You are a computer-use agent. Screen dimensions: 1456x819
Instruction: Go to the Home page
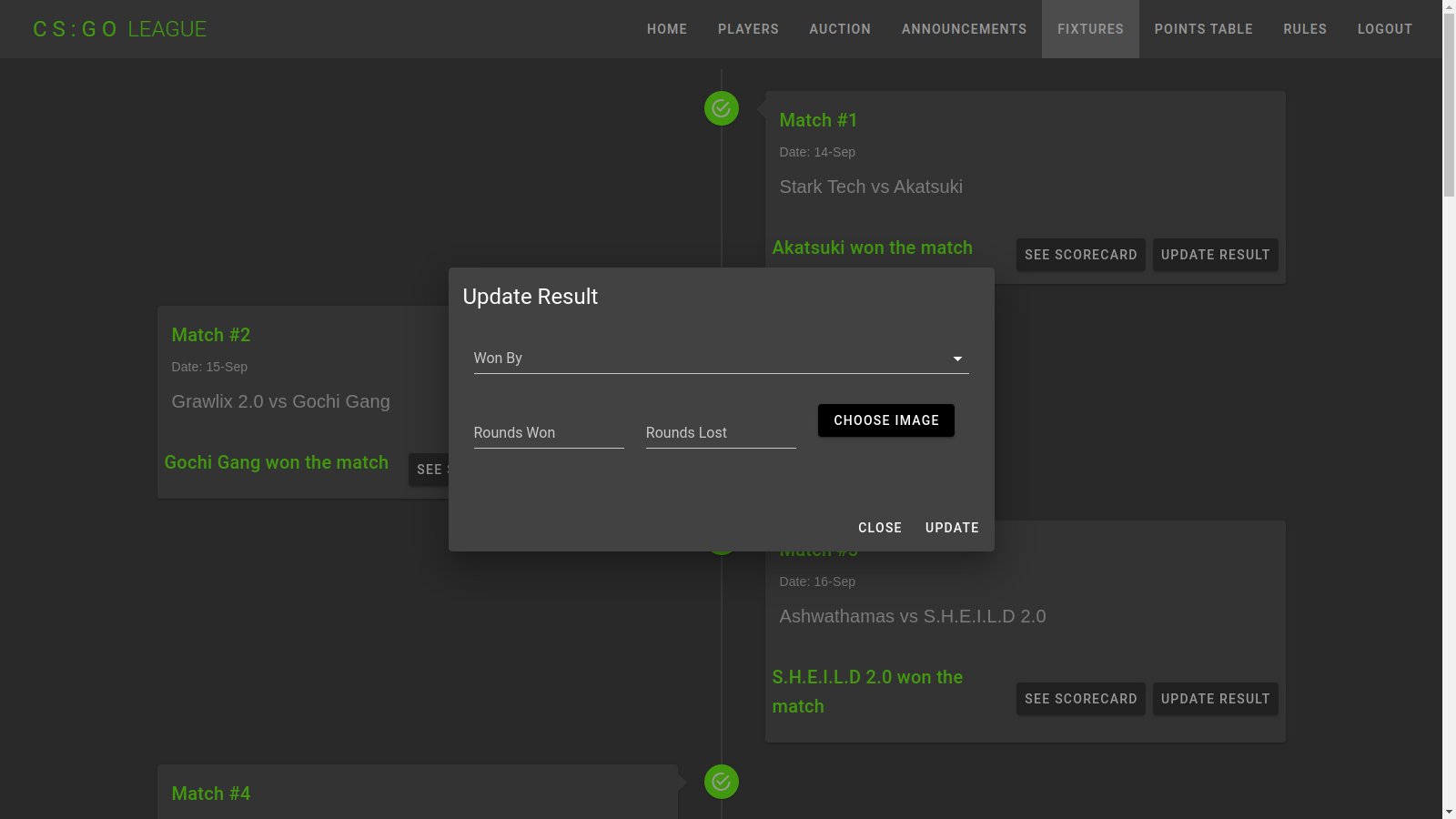667,29
